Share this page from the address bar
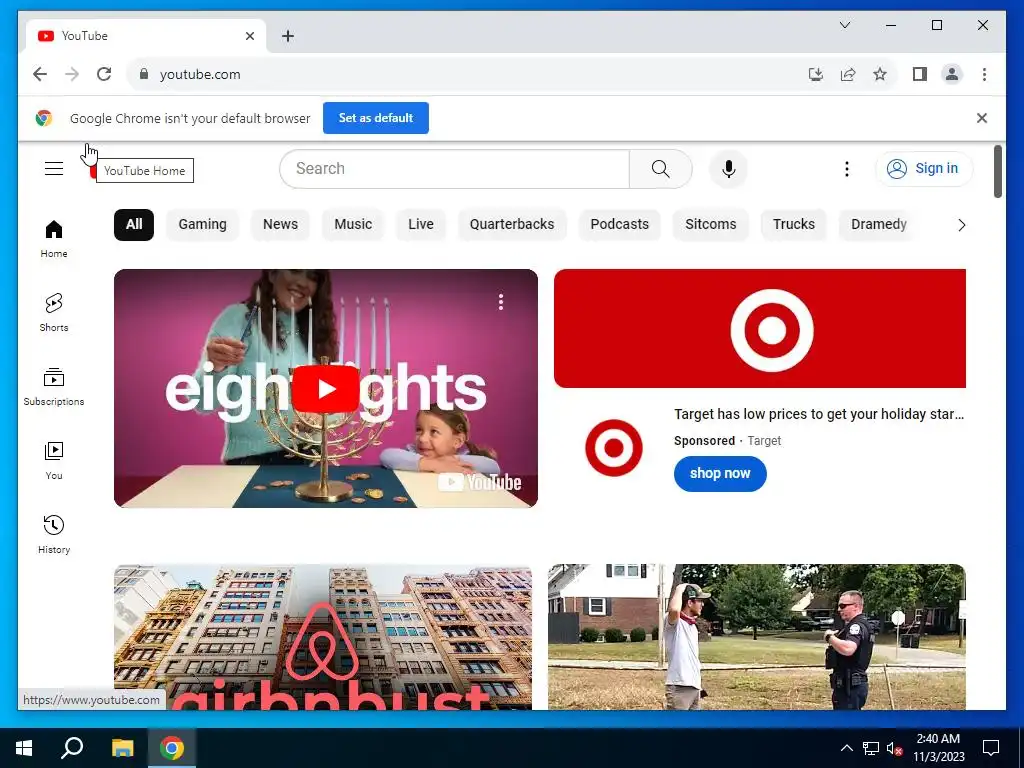Image resolution: width=1024 pixels, height=768 pixels. pyautogui.click(x=848, y=74)
